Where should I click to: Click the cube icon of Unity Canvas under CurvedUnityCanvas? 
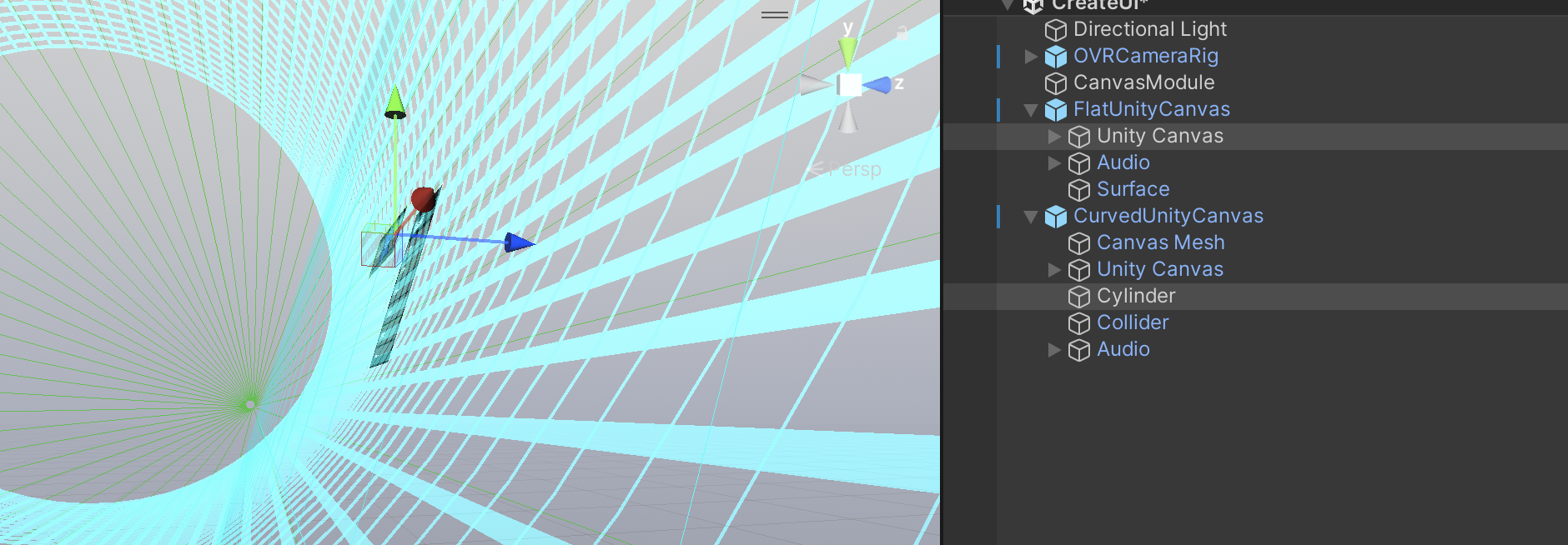[x=1079, y=270]
